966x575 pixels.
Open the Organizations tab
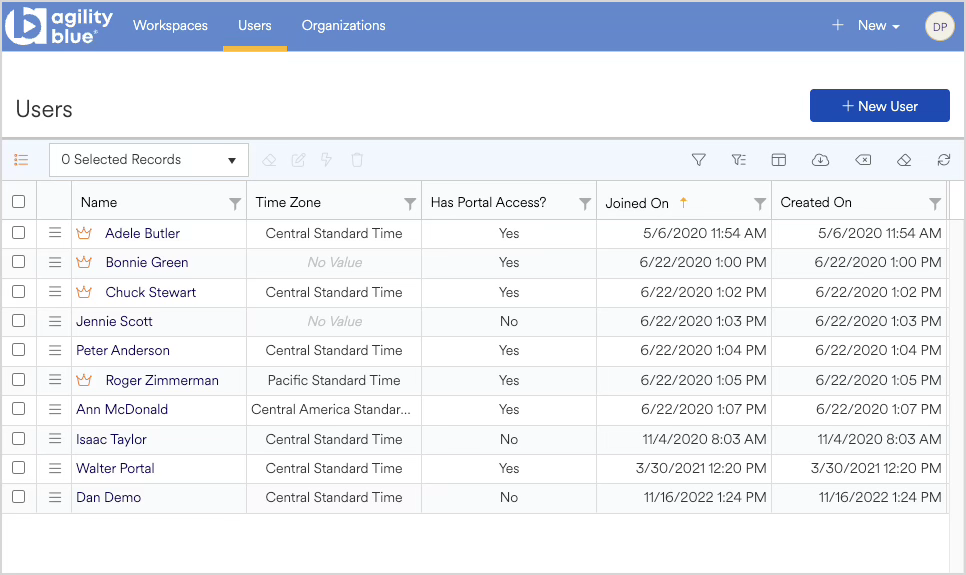pos(343,25)
